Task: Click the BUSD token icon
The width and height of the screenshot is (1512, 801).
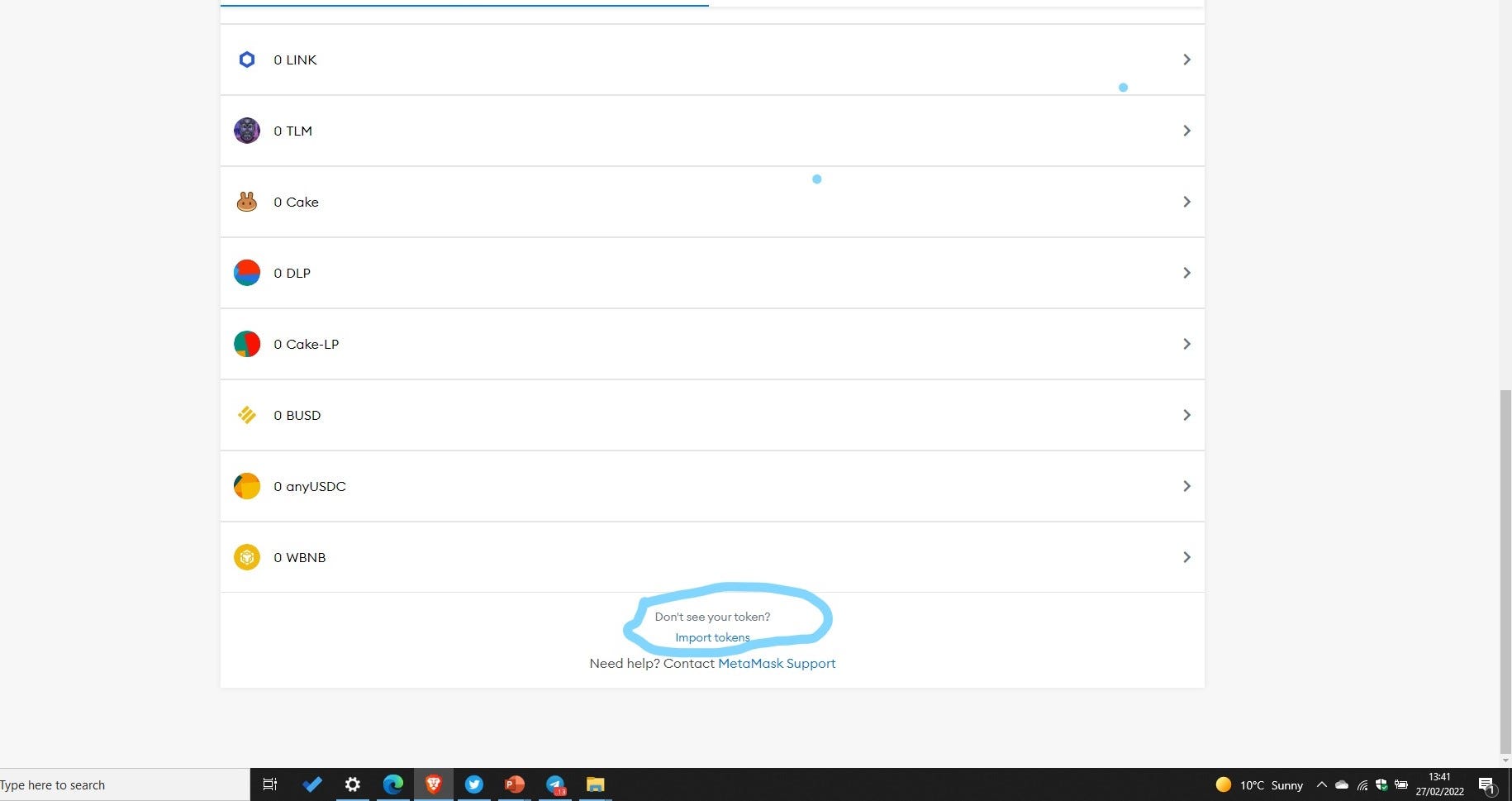Action: pos(246,415)
